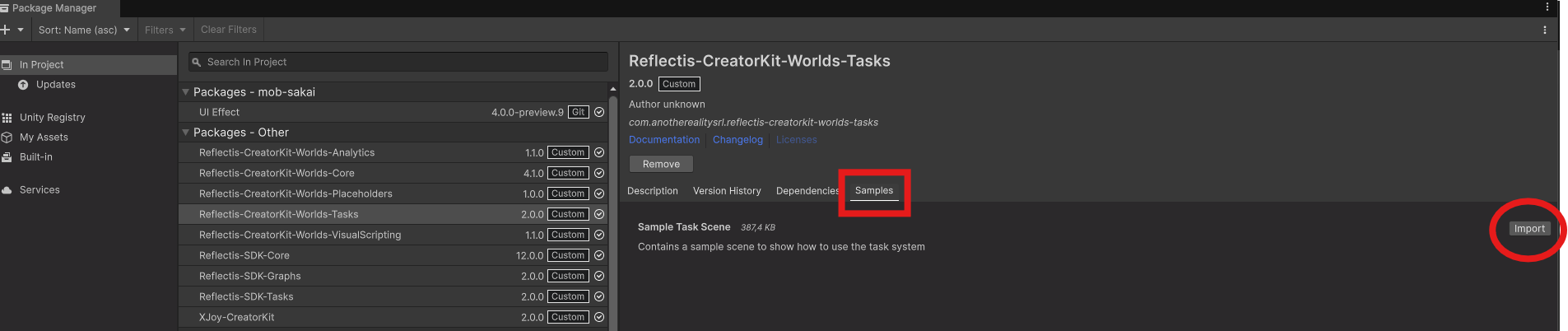Click the Updates arrow icon

(23, 85)
